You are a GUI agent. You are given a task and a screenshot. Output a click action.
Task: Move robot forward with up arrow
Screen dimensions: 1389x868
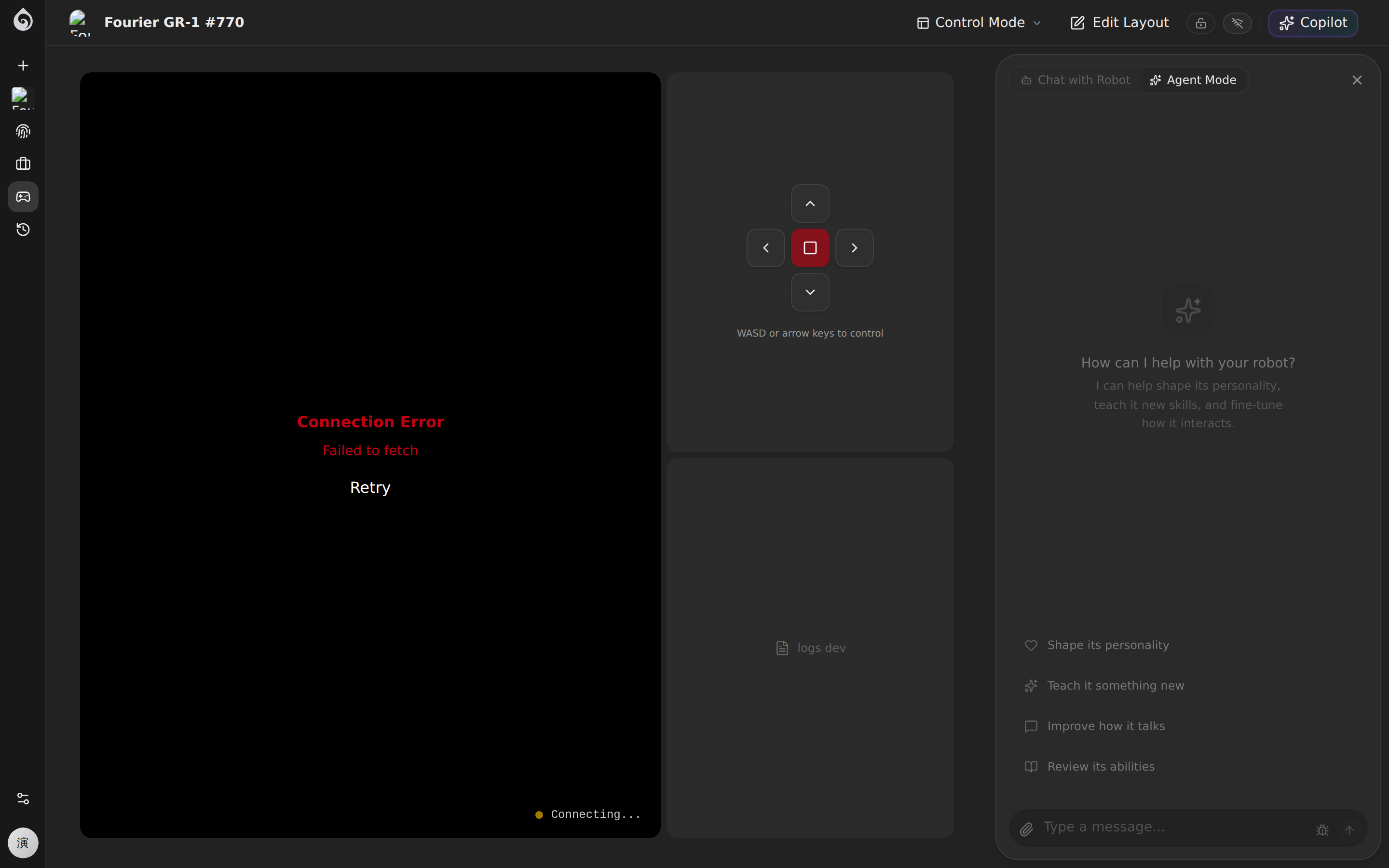coord(810,203)
